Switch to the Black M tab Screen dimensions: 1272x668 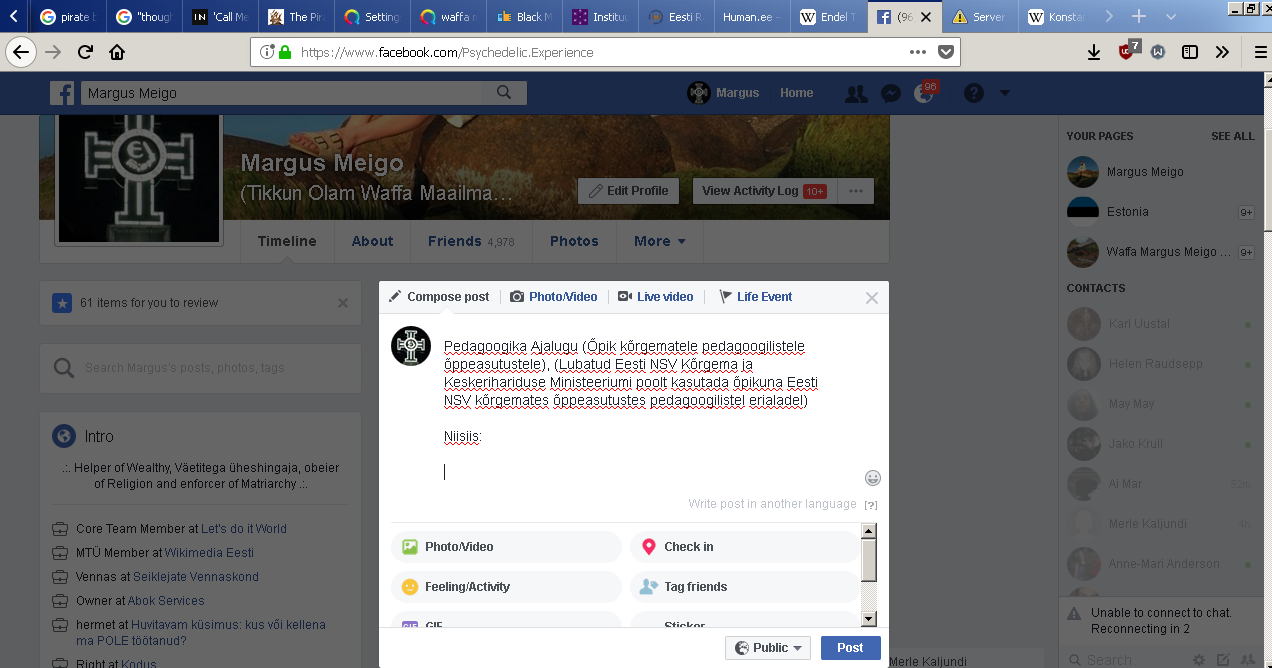(524, 17)
